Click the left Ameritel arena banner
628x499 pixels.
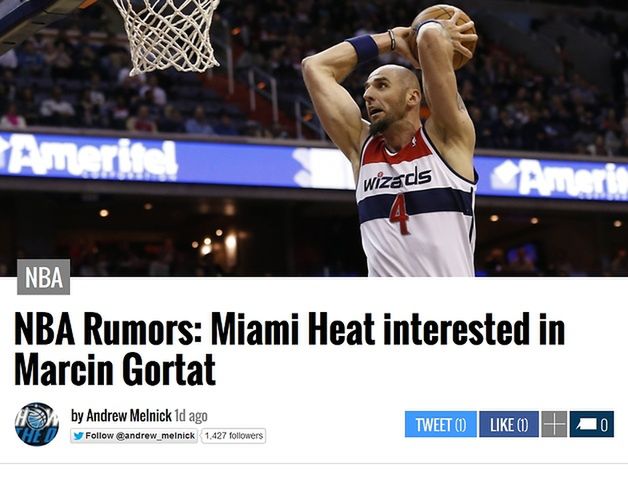click(x=89, y=157)
